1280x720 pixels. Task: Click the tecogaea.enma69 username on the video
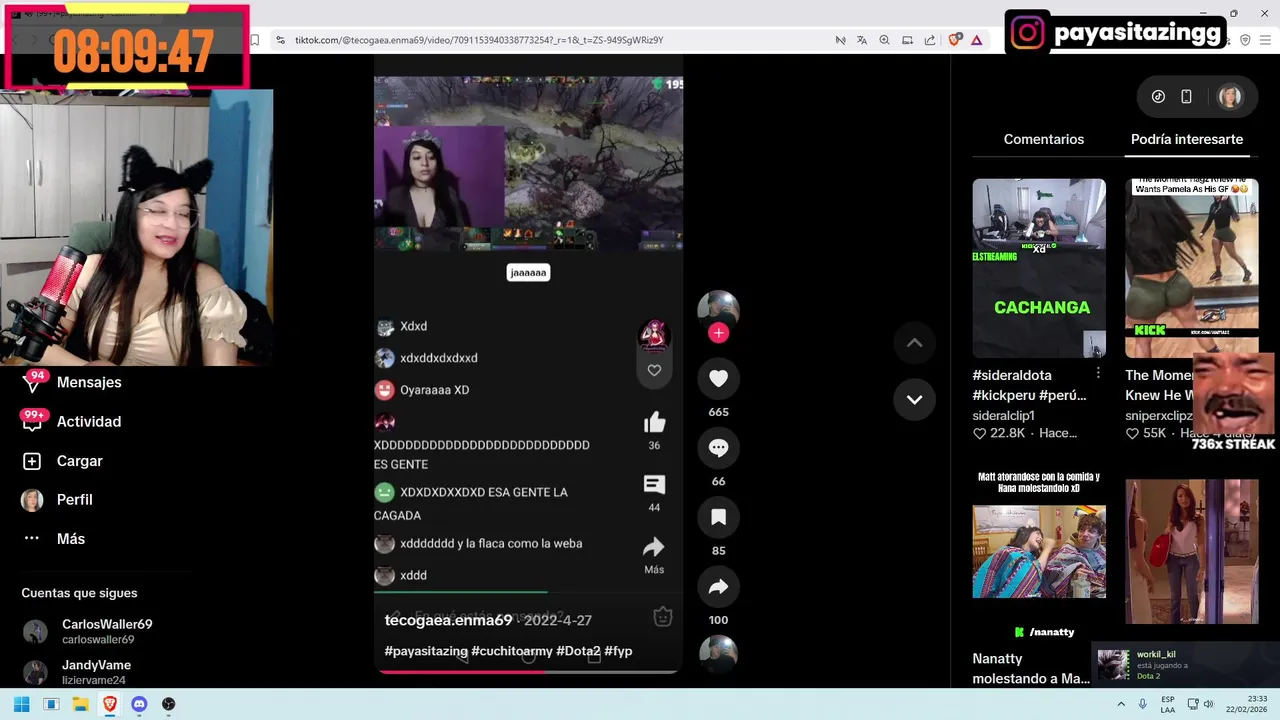tap(448, 620)
